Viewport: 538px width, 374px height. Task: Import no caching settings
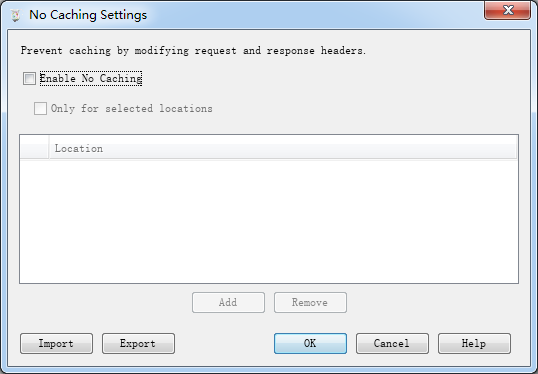pyautogui.click(x=56, y=343)
